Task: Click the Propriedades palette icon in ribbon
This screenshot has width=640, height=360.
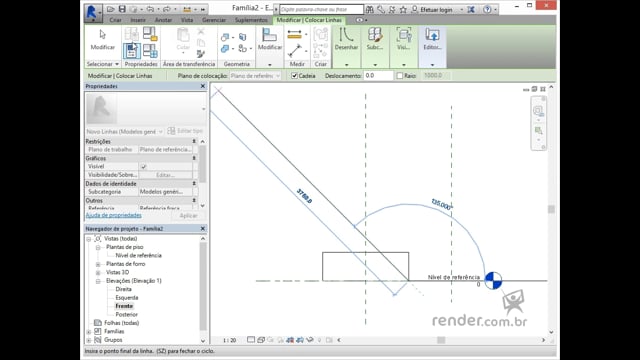Action: tap(132, 51)
